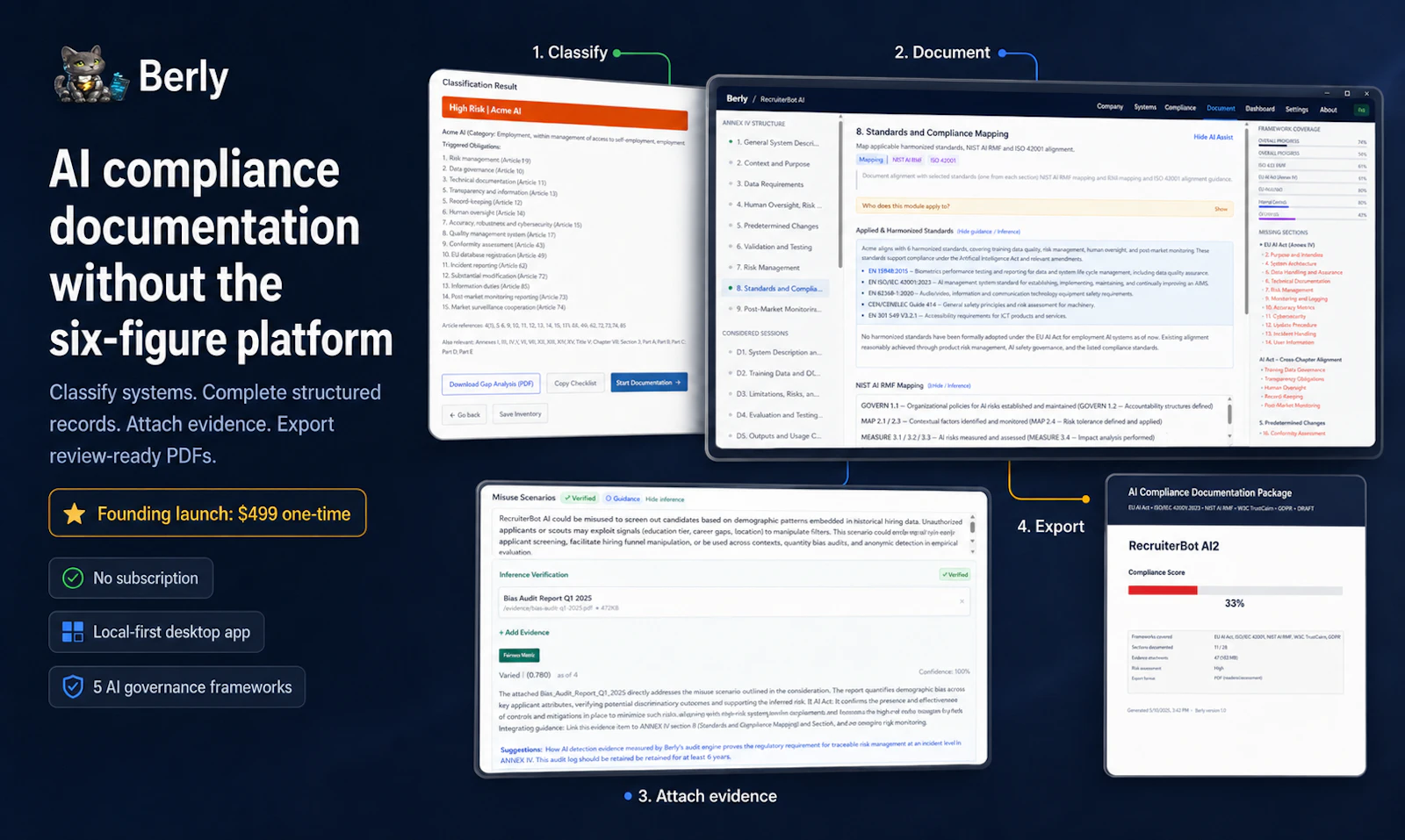The height and width of the screenshot is (840, 1405).
Task: Click the Fairness Metric tag
Action: coord(519,656)
